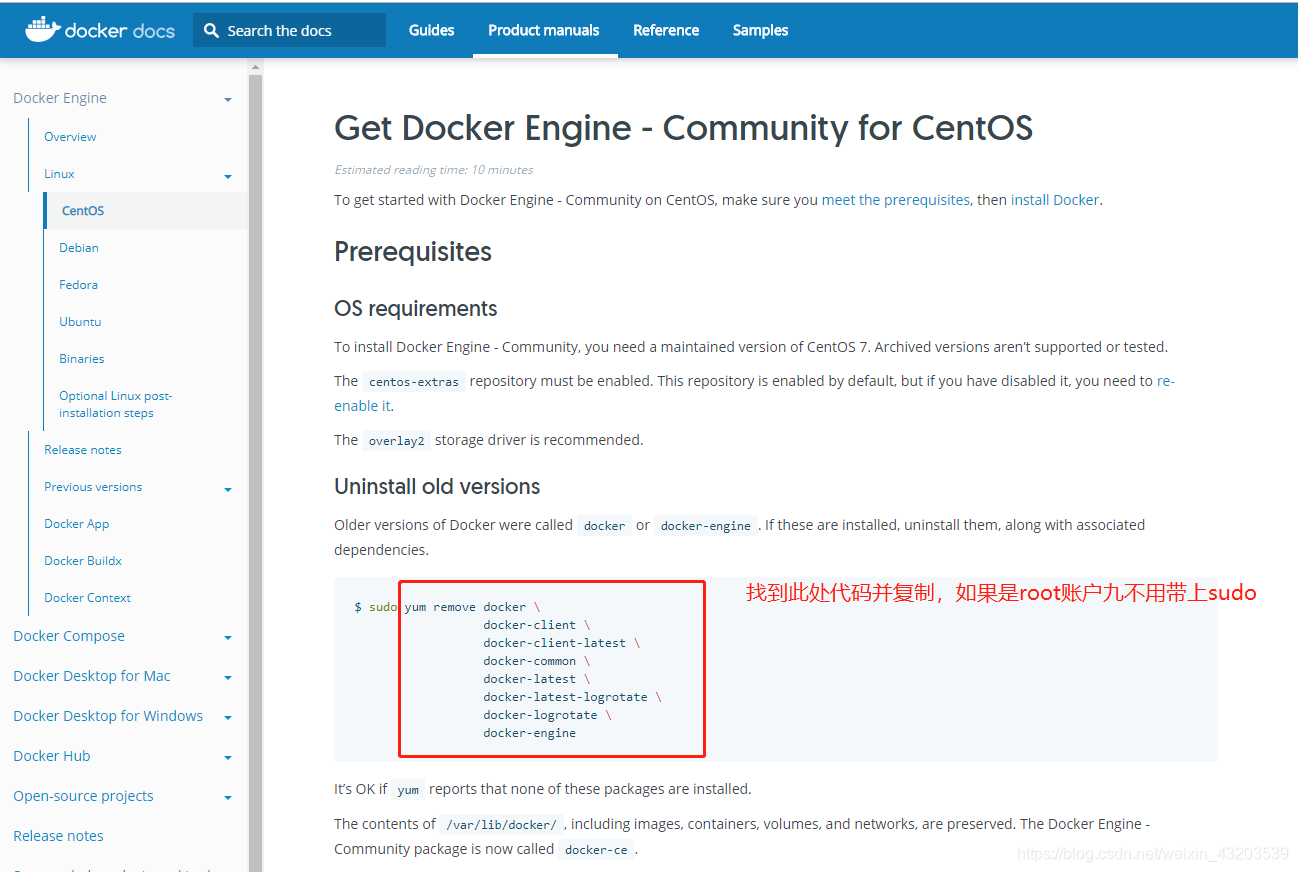
Task: Click the /var/lib/docker/ inline code
Action: [502, 825]
